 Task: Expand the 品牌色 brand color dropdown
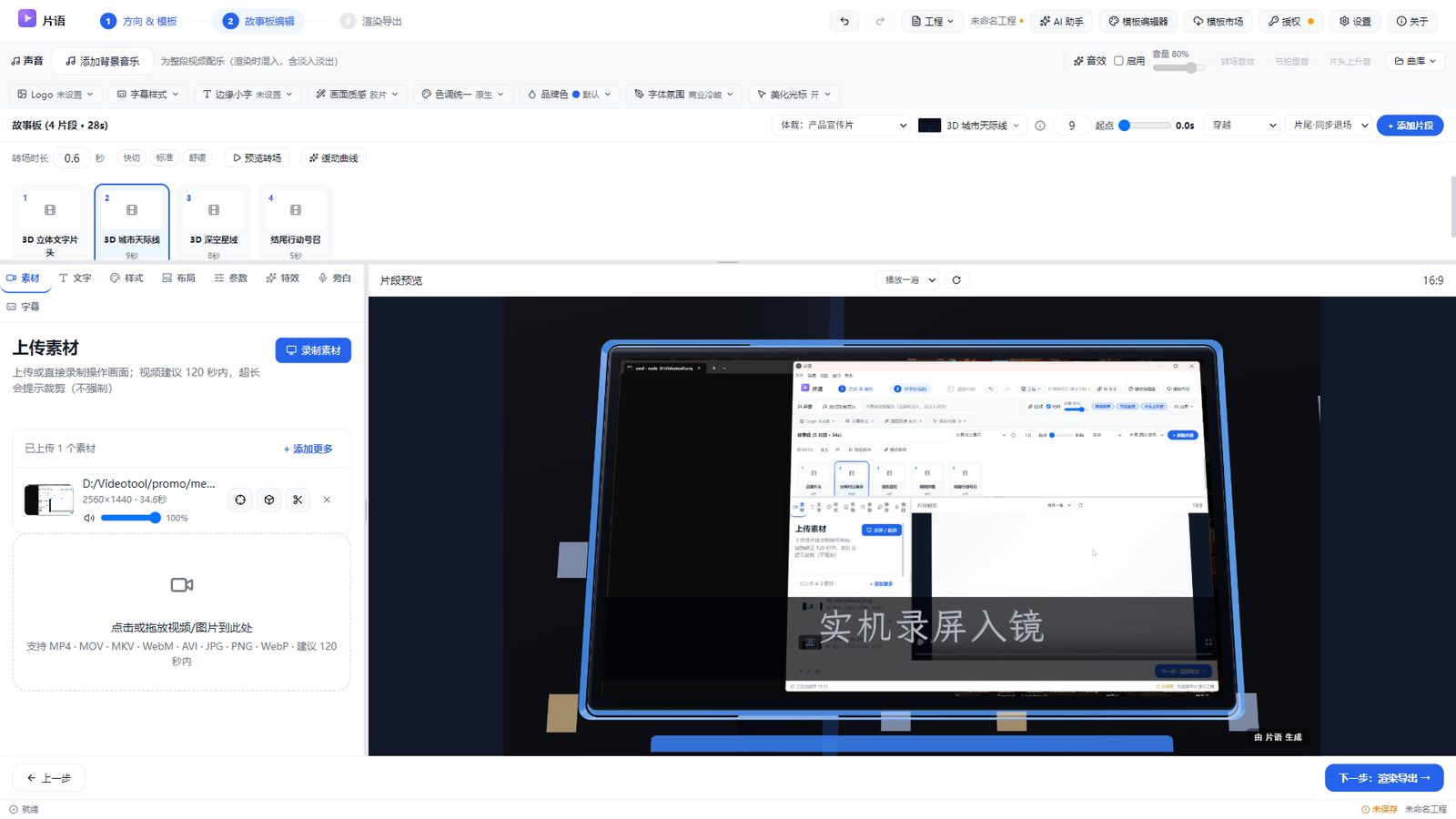[570, 94]
